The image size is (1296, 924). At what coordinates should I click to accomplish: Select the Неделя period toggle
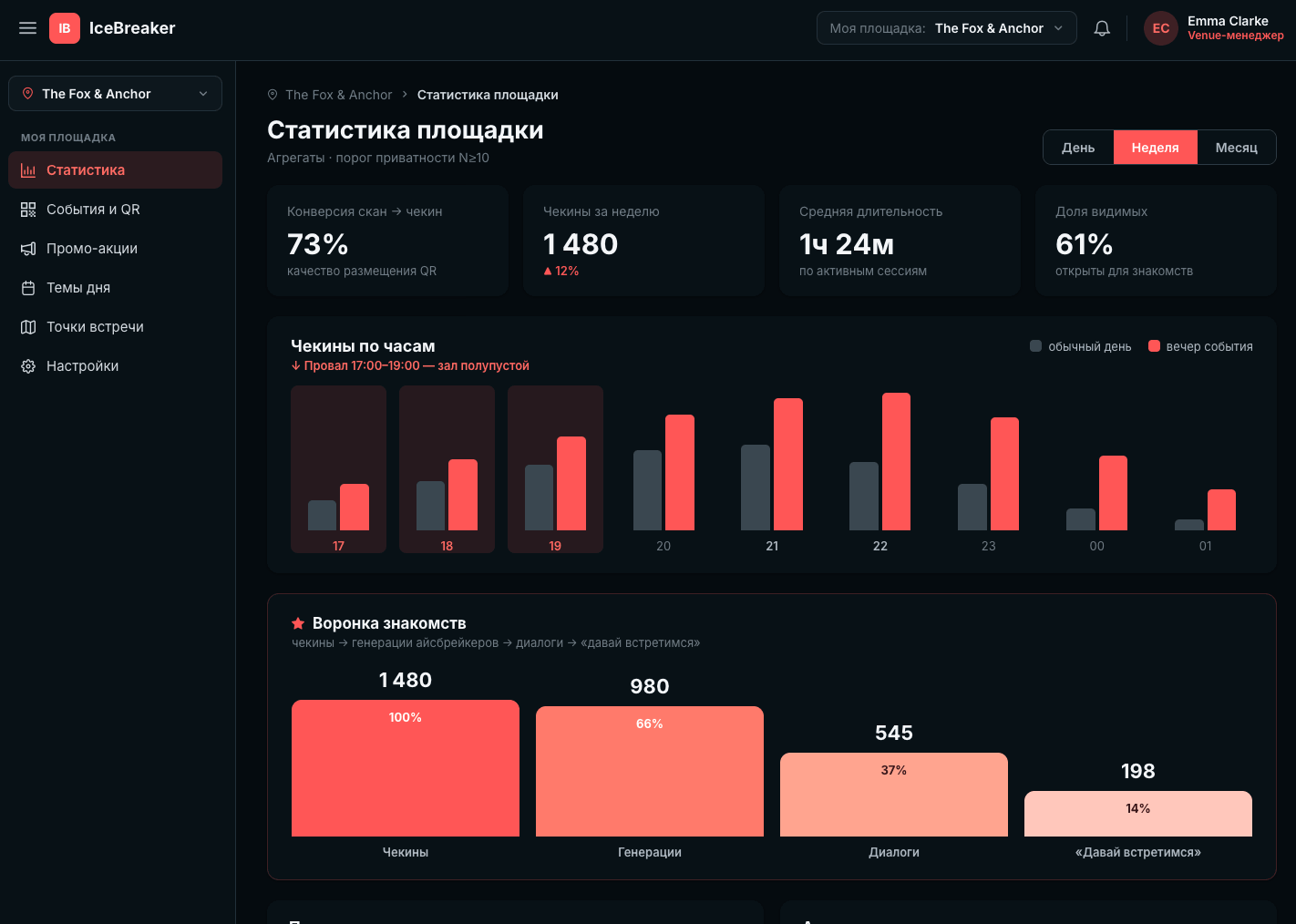click(1155, 148)
